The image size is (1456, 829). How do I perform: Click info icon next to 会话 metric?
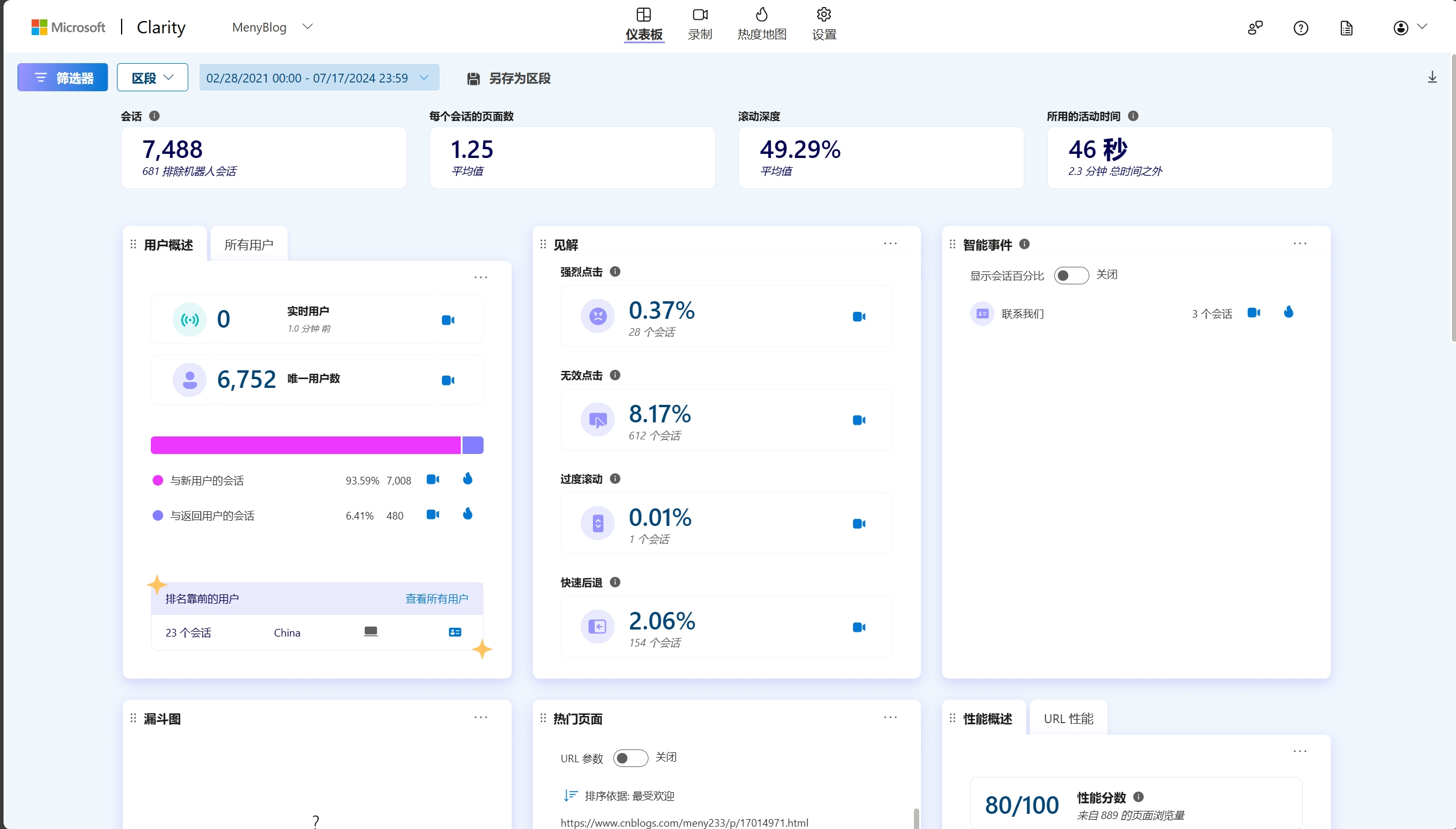pos(154,116)
